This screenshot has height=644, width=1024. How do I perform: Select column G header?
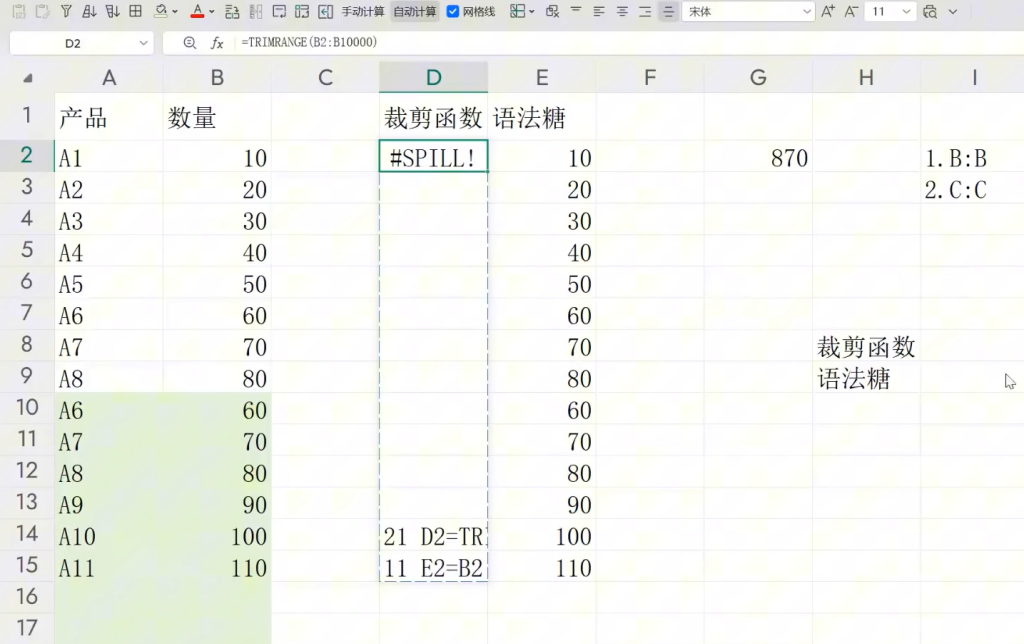point(758,78)
